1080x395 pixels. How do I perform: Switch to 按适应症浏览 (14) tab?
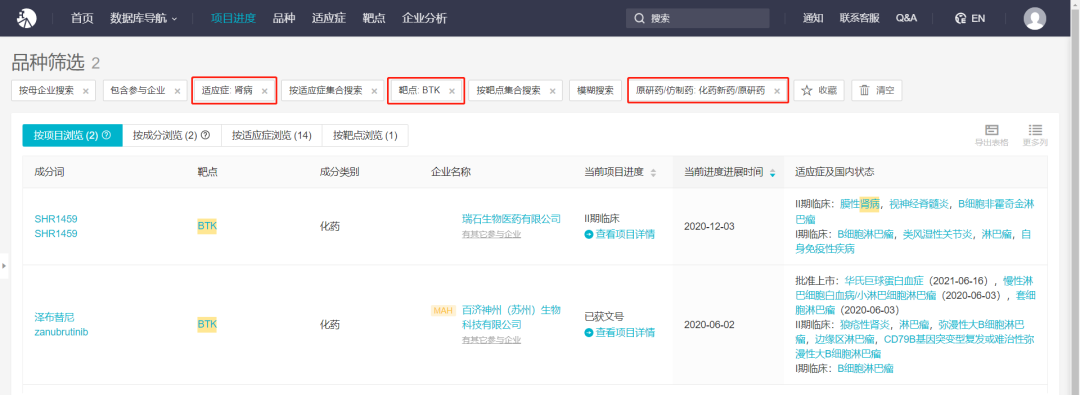tap(271, 136)
